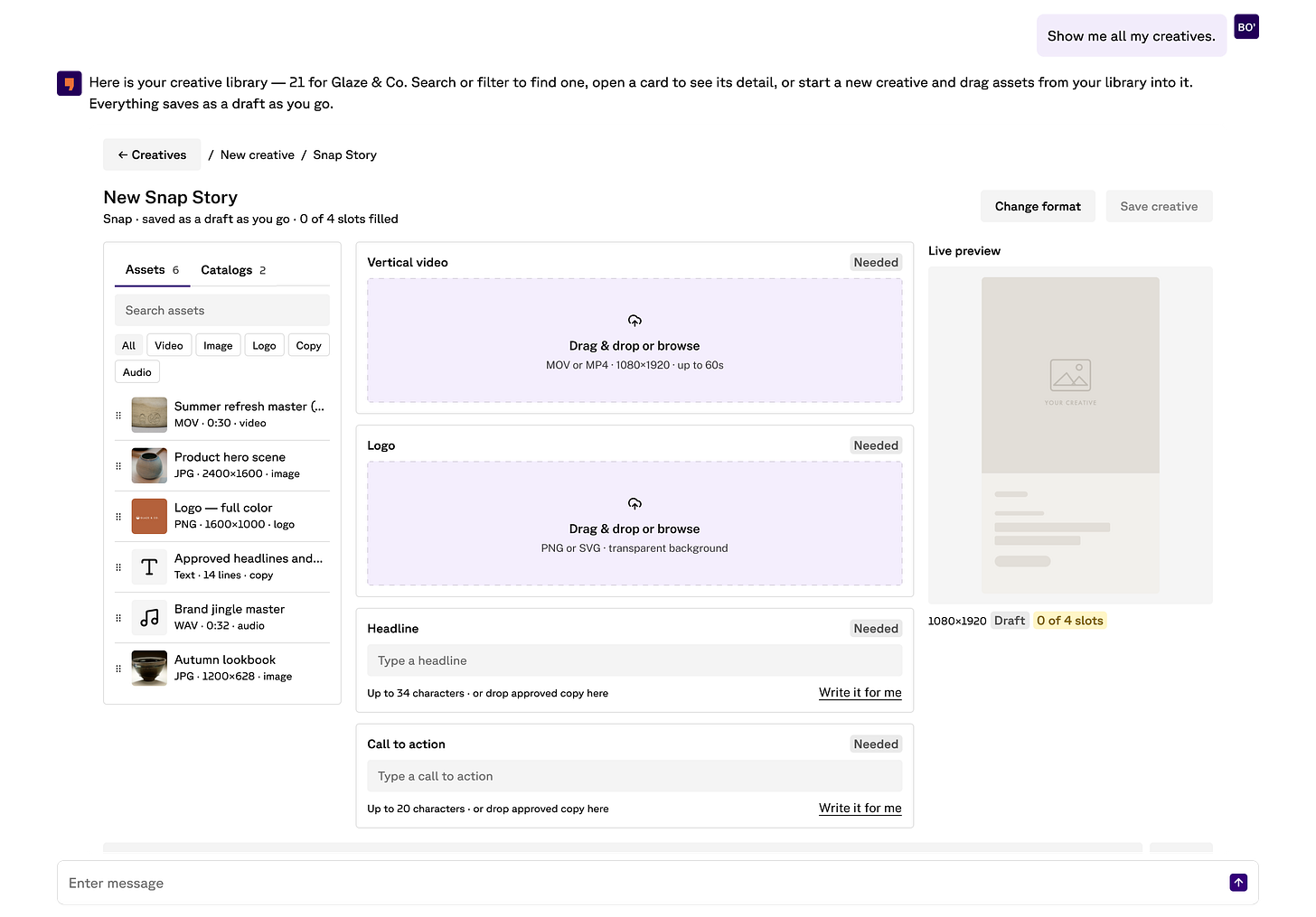This screenshot has width=1316, height=917.
Task: Click the Product hero scene thumbnail
Action: click(149, 466)
